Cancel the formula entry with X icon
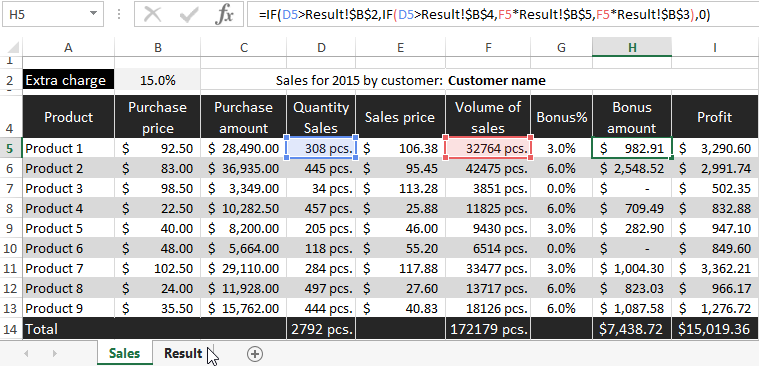The image size is (759, 366). point(153,15)
